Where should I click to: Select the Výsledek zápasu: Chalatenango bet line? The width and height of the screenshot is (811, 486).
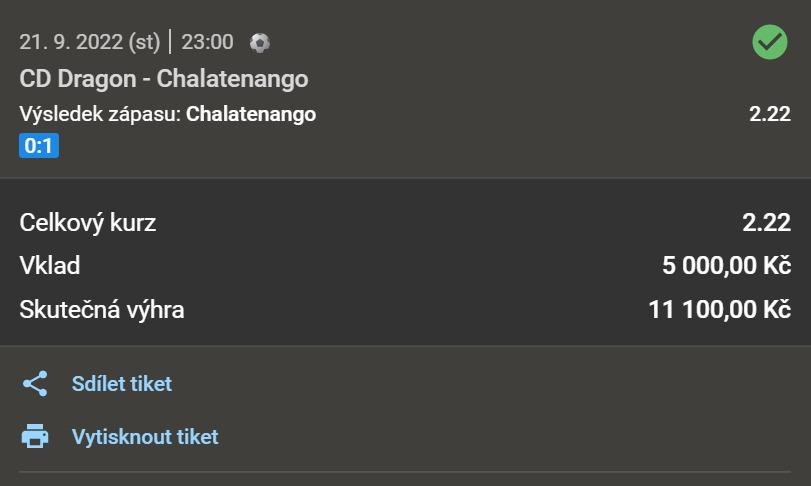click(x=168, y=114)
